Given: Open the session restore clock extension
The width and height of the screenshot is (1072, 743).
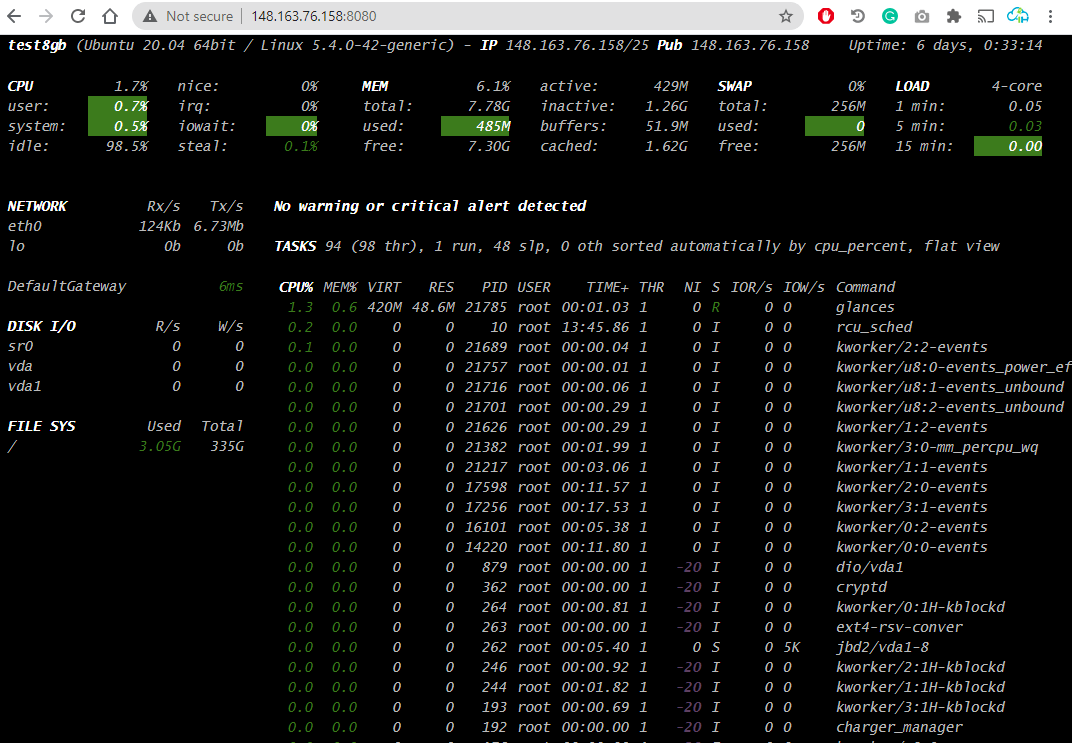Looking at the screenshot, I should point(857,16).
